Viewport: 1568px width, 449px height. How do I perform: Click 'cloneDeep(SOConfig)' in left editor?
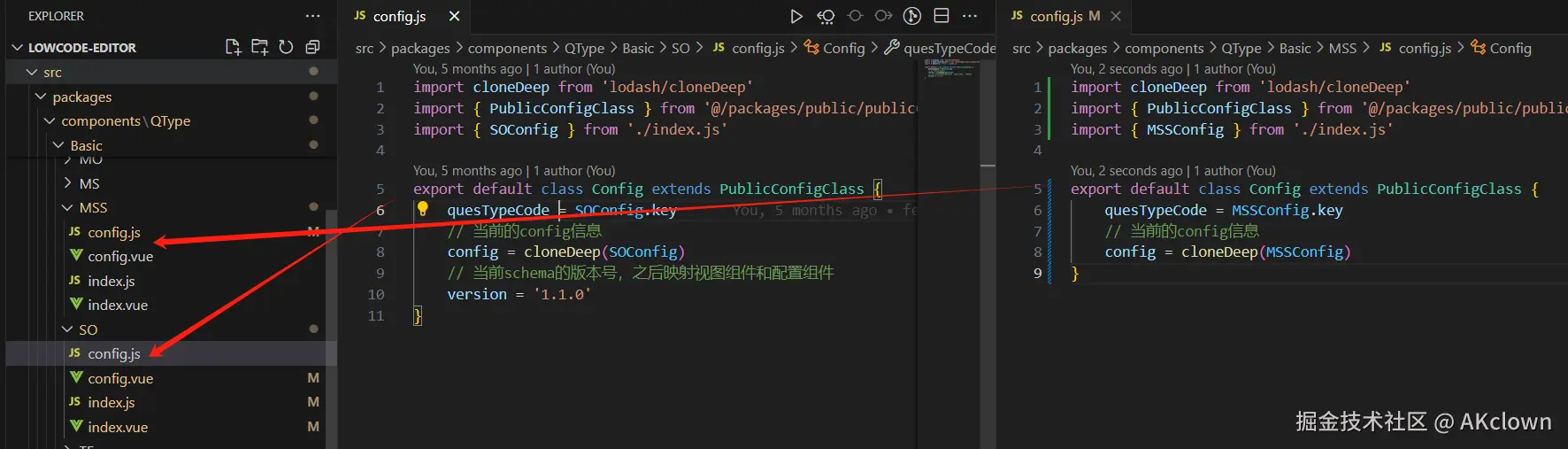tap(604, 252)
